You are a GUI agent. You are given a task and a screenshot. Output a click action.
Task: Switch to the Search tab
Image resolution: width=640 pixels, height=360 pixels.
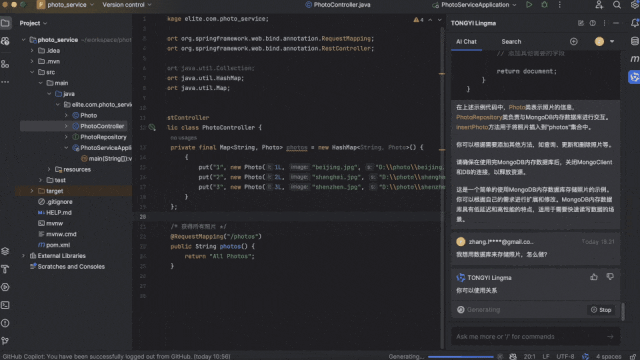(x=511, y=42)
